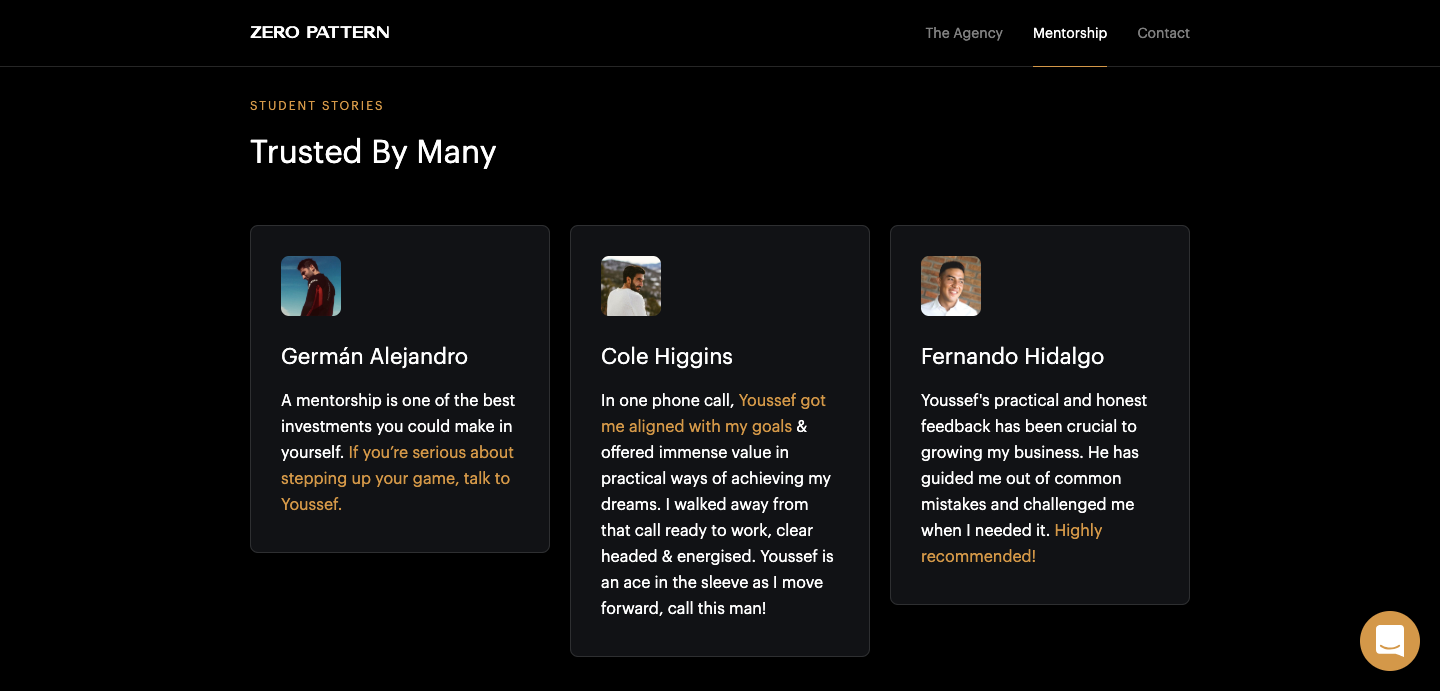
Task: Open The Agency nav link
Action: (964, 33)
